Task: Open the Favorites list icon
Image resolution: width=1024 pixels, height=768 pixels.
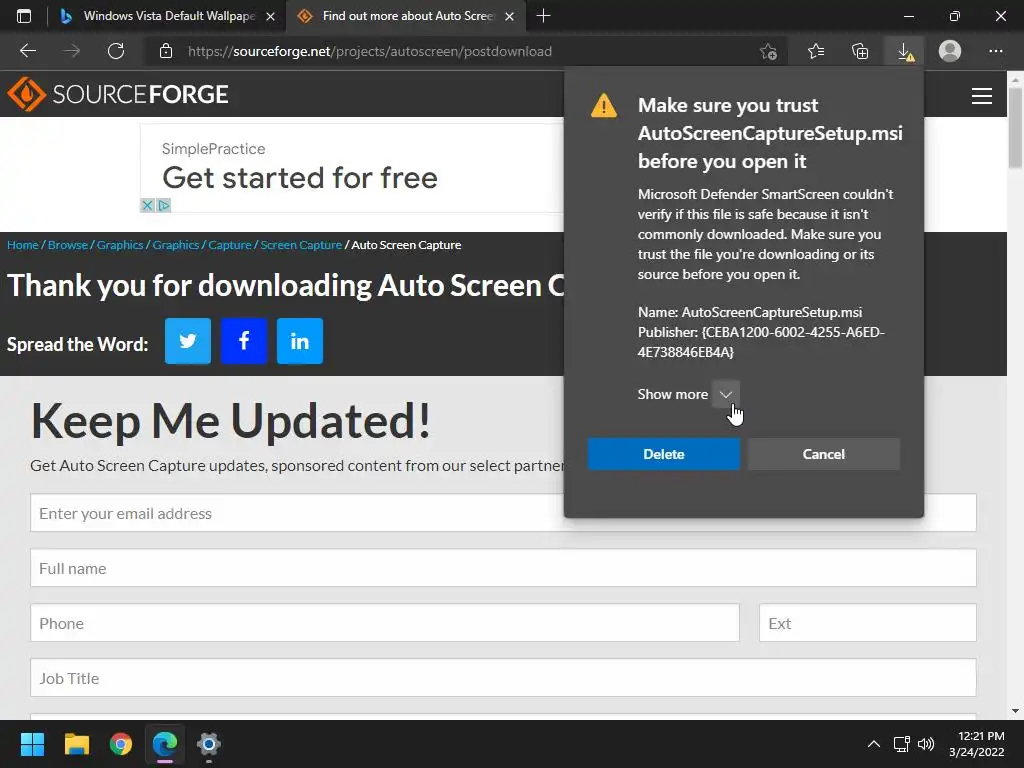Action: pos(816,51)
